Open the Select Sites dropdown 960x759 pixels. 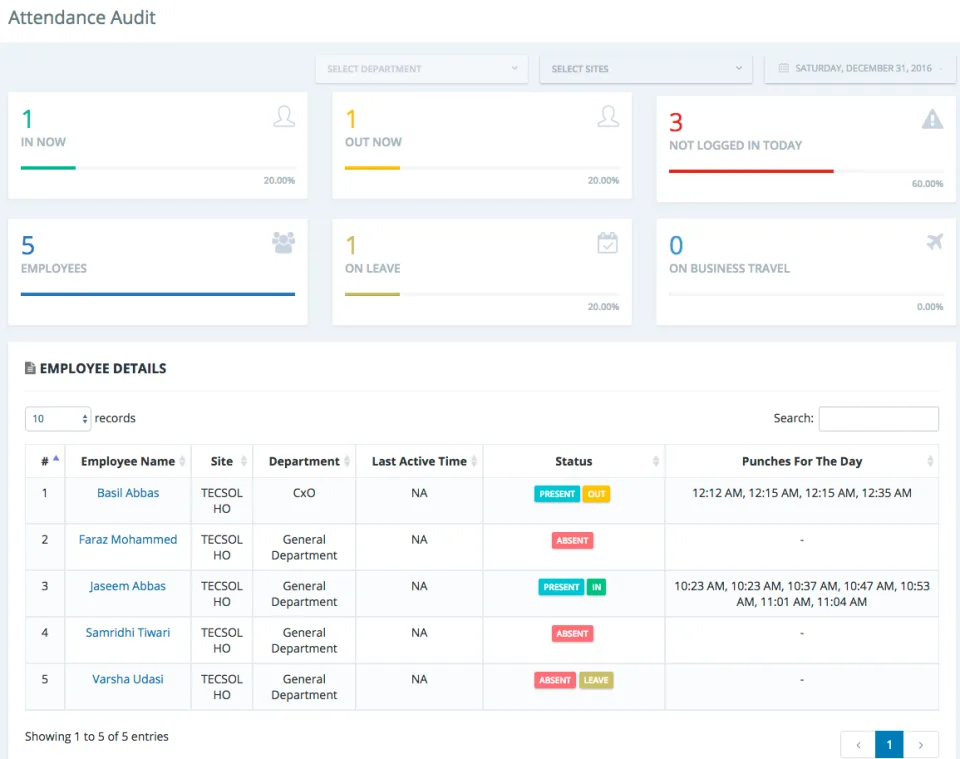[646, 69]
